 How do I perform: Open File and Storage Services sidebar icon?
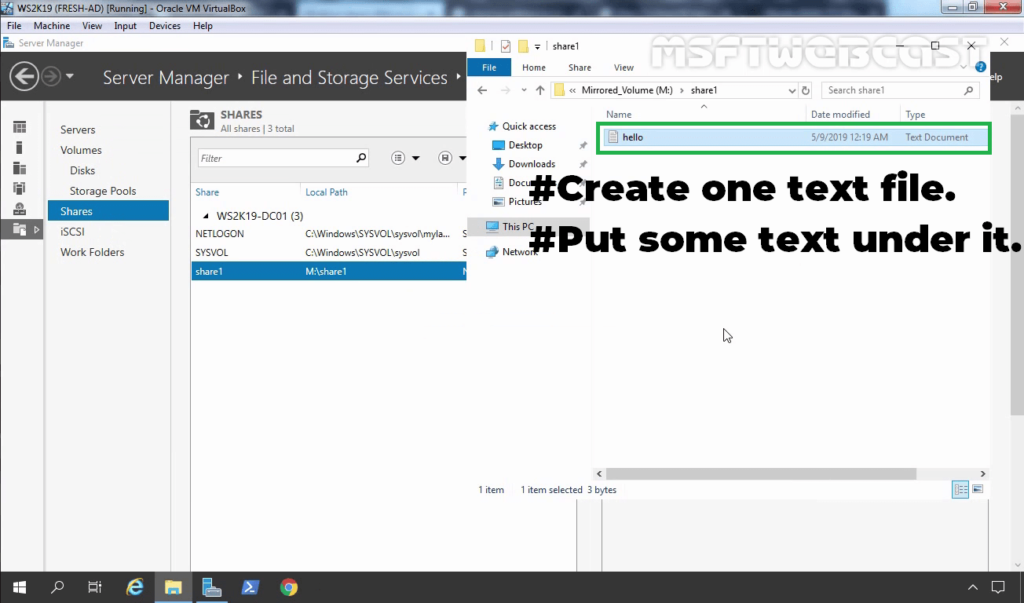[20, 229]
